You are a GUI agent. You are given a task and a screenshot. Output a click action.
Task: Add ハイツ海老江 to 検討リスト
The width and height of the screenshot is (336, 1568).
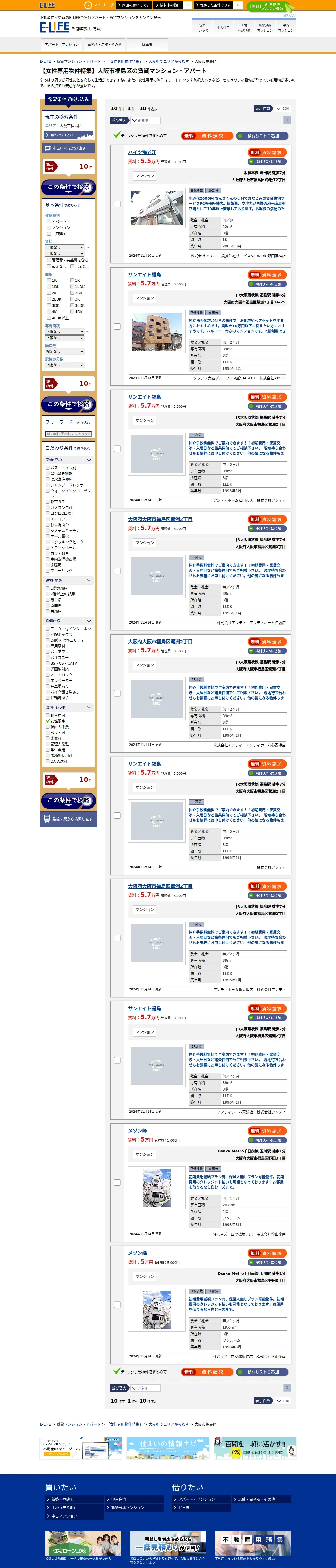tap(267, 162)
